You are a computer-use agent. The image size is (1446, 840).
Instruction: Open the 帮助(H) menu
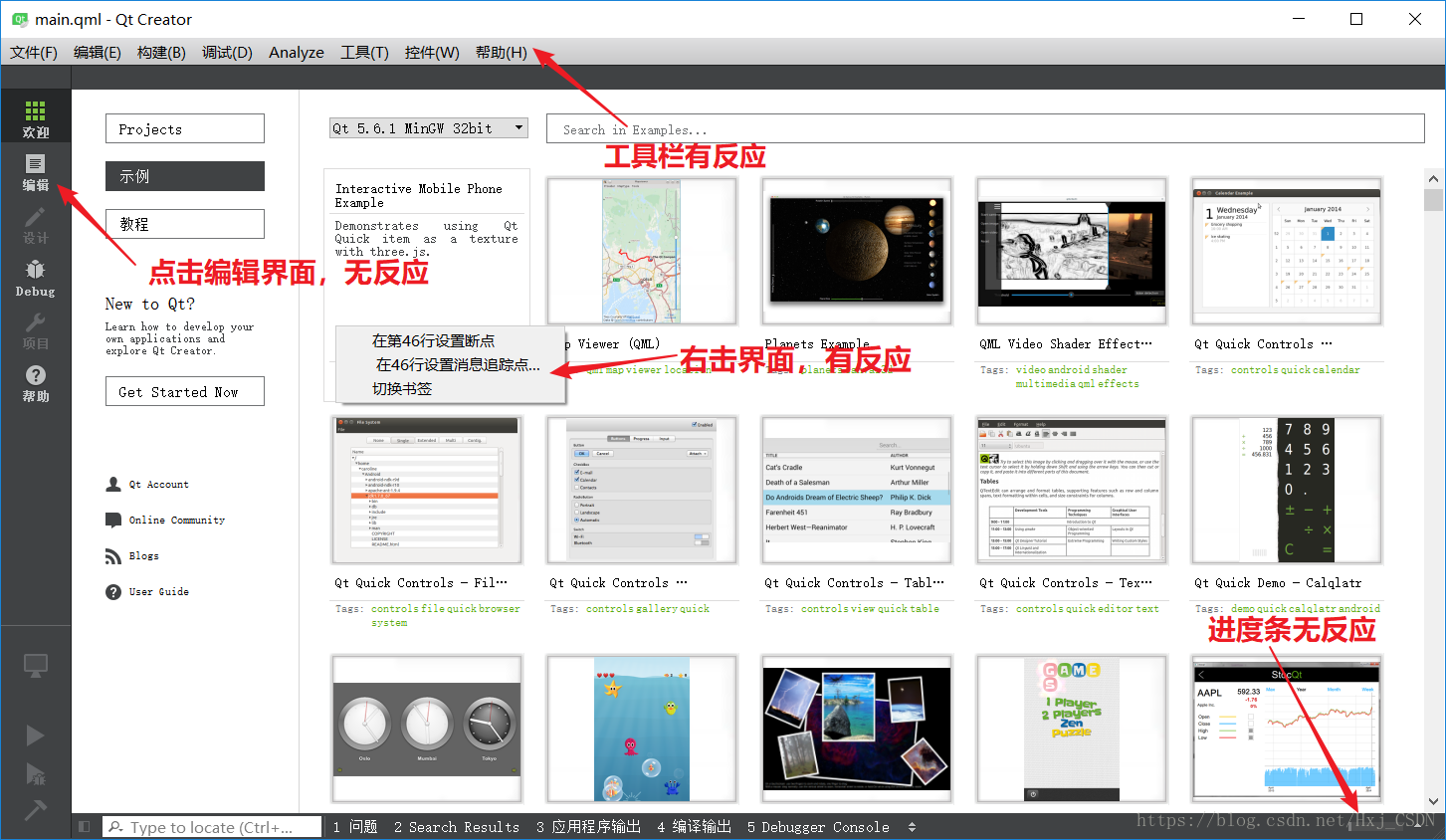501,53
